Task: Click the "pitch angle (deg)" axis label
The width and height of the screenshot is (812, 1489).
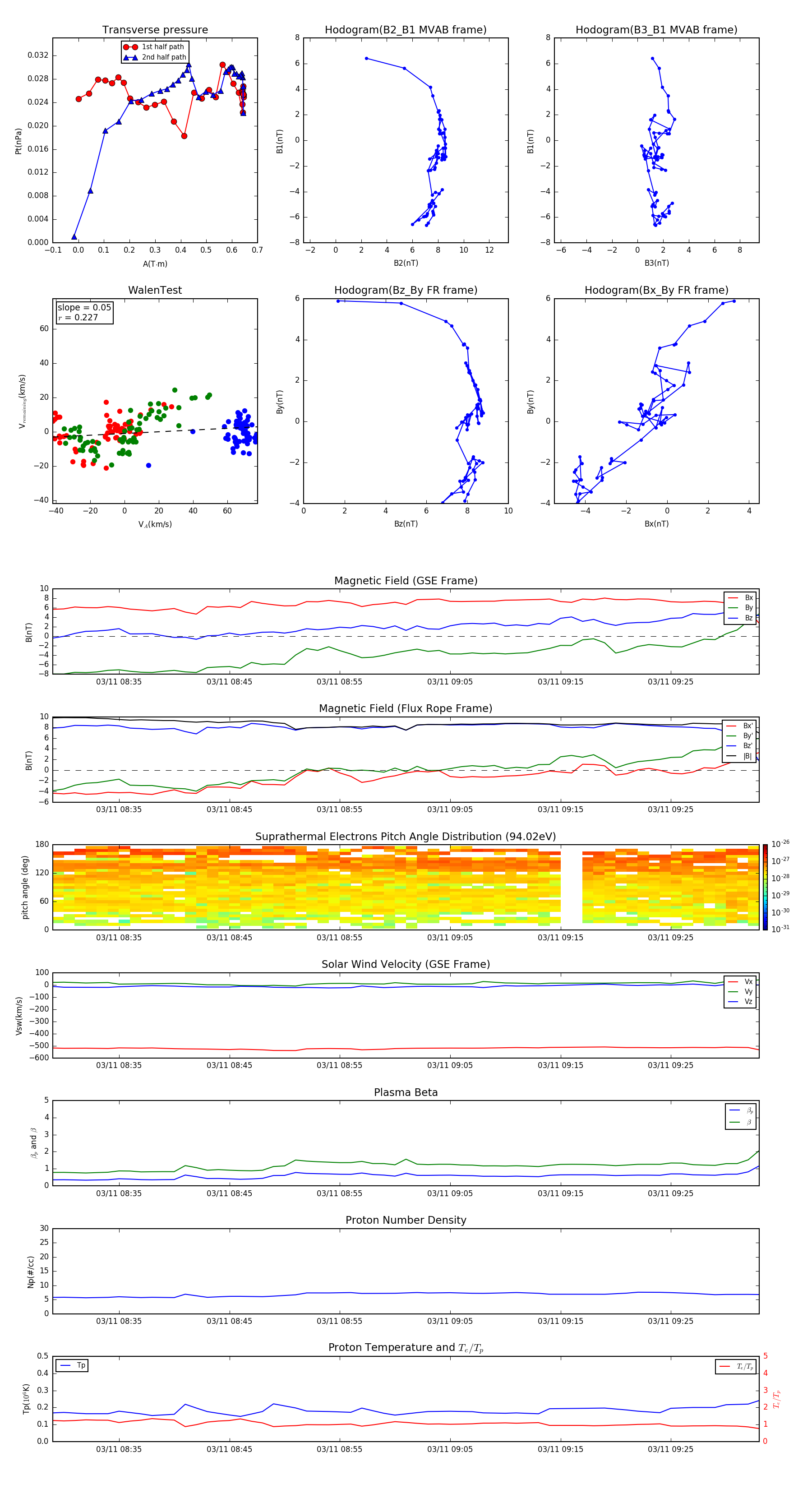Action: point(25,887)
